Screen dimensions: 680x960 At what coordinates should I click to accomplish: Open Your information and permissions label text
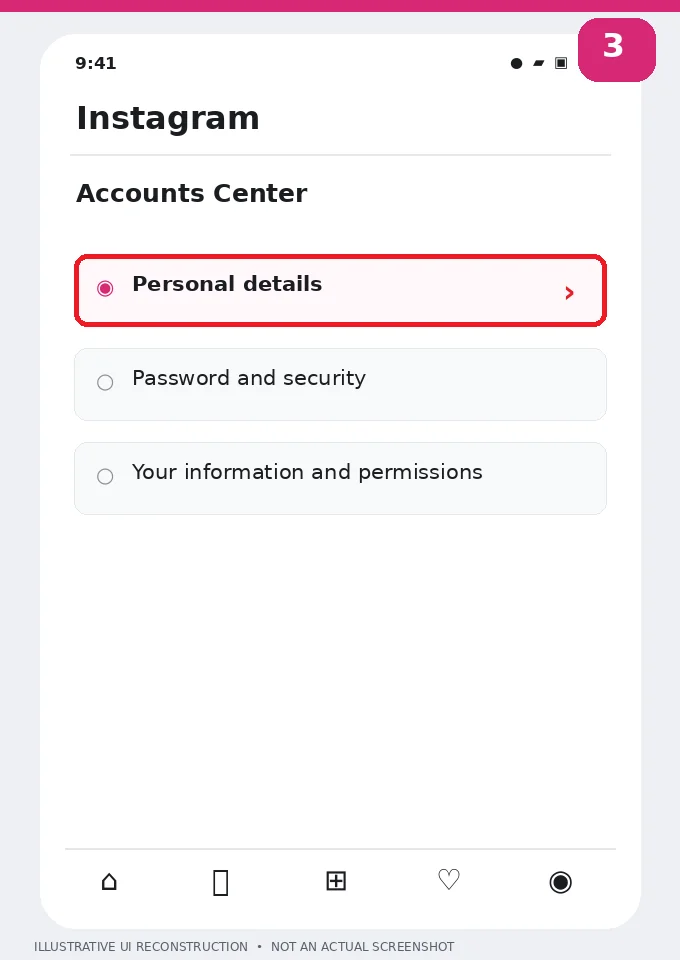click(307, 472)
